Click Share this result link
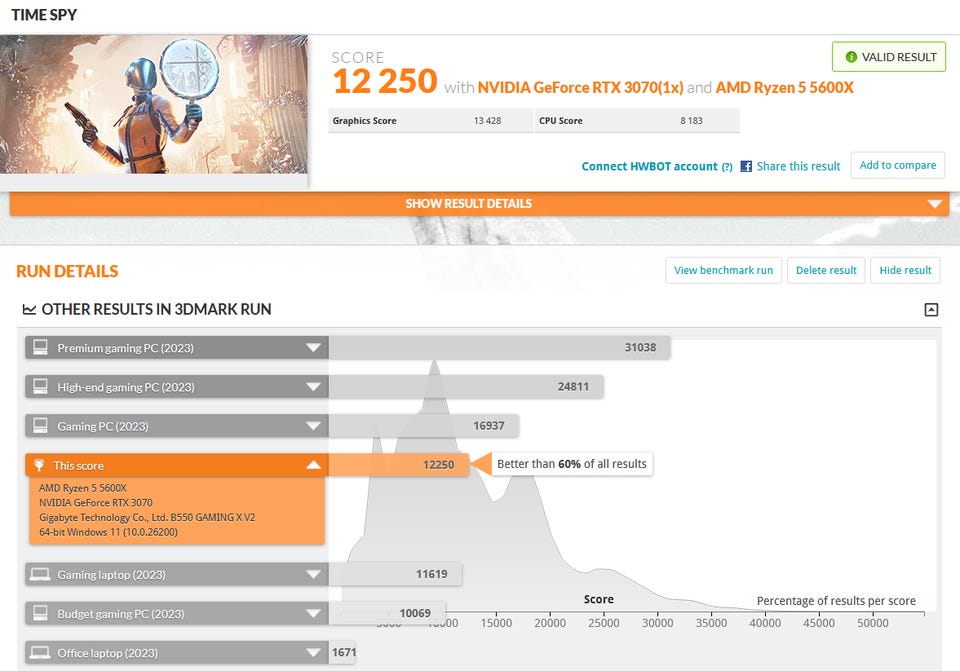The height and width of the screenshot is (671, 960). pyautogui.click(x=798, y=167)
